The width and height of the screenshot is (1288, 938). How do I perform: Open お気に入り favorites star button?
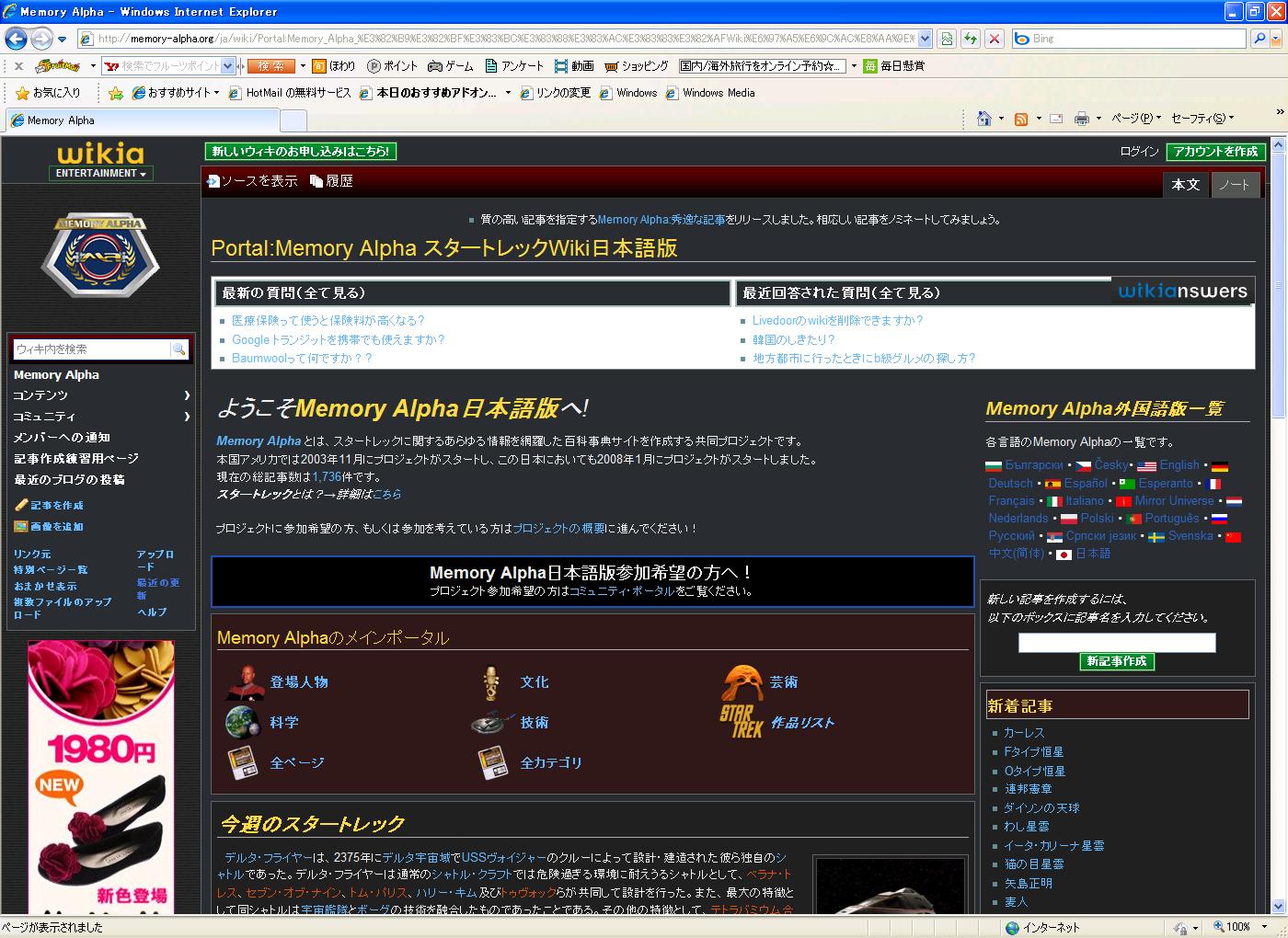click(x=49, y=93)
